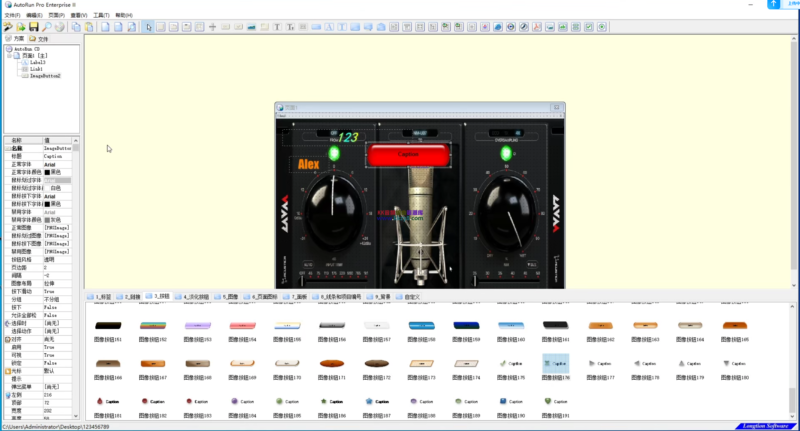Click the open folder icon in toolbar

(21, 27)
